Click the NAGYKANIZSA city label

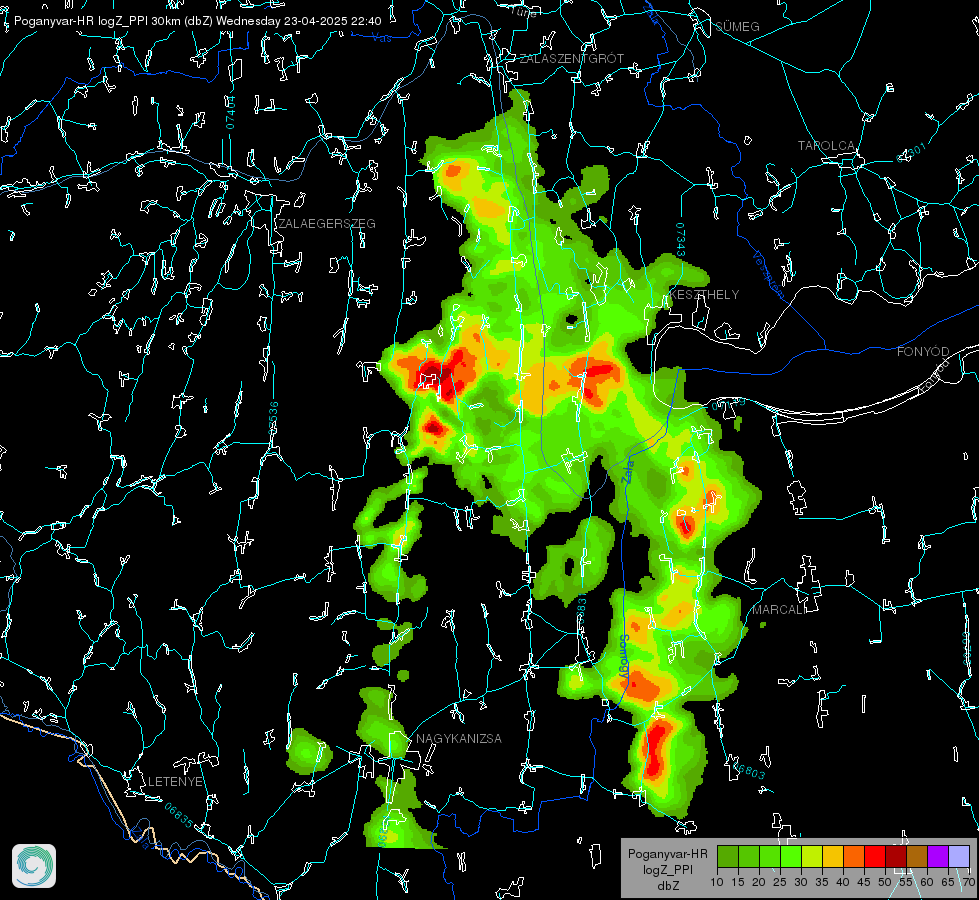click(459, 738)
